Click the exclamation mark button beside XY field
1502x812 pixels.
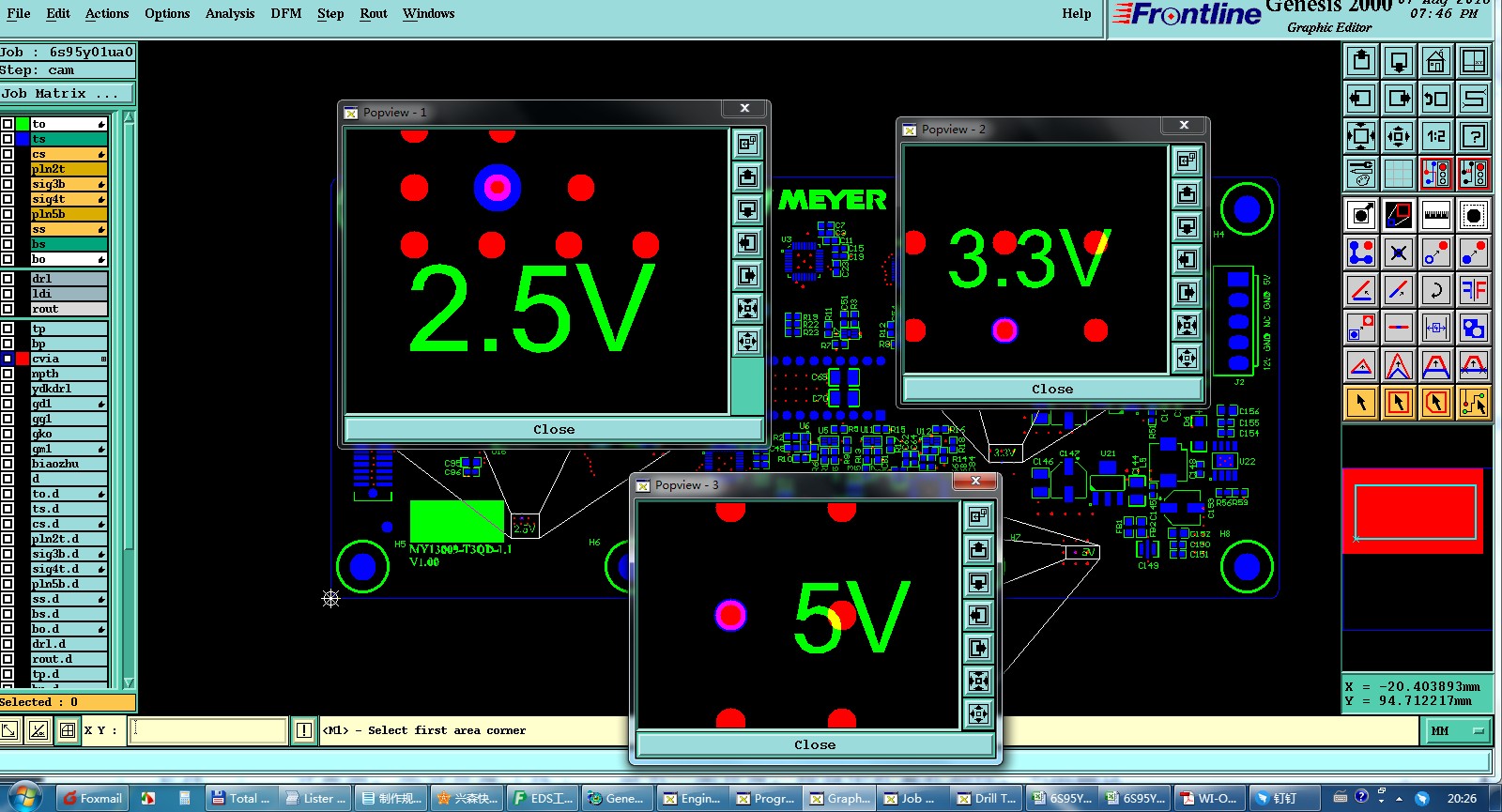(304, 729)
